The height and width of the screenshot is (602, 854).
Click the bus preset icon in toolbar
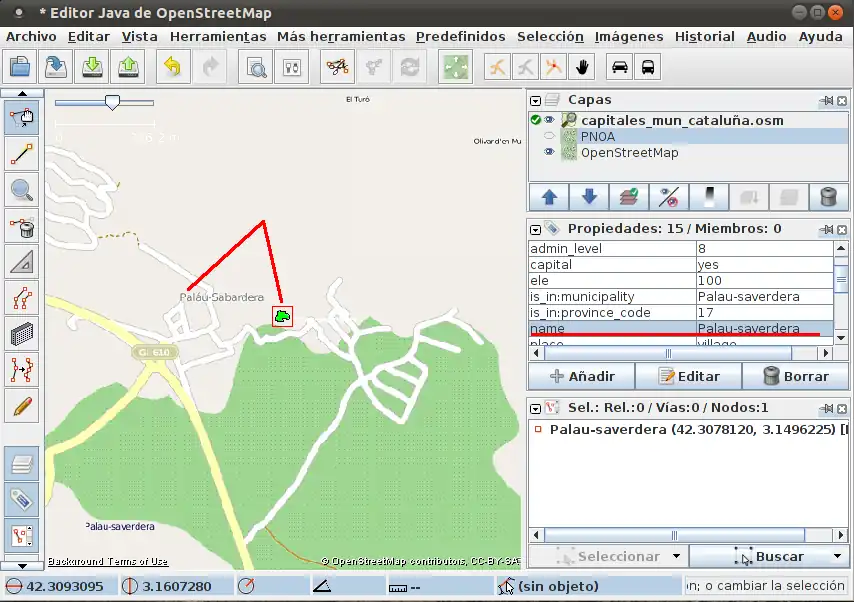648,67
